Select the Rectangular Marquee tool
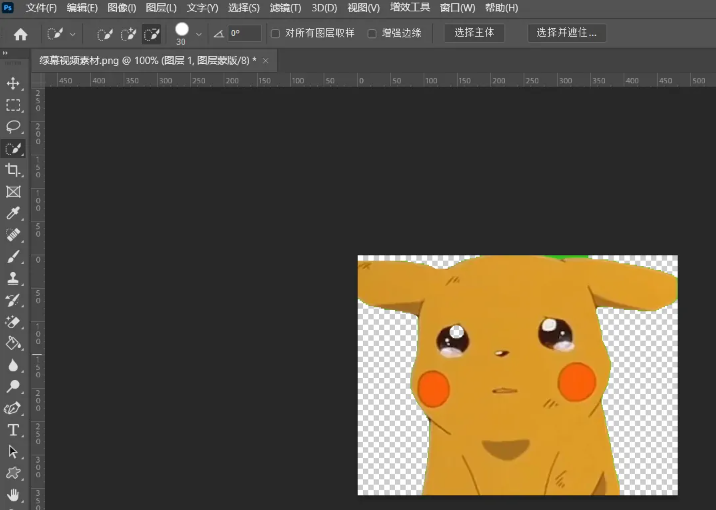 13,105
